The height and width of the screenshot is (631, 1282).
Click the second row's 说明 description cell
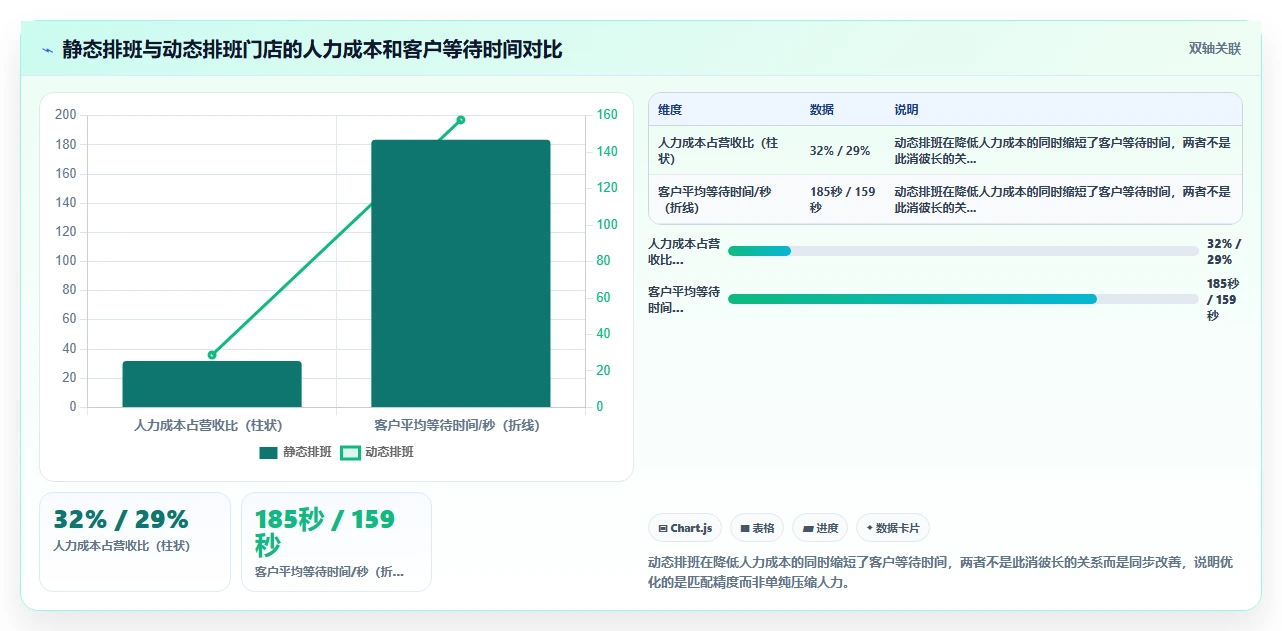(1063, 200)
